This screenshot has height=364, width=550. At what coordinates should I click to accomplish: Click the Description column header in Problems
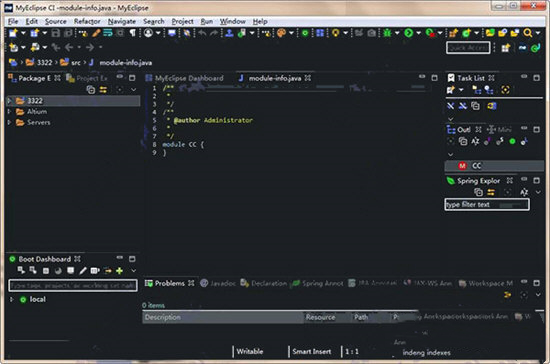pos(223,317)
